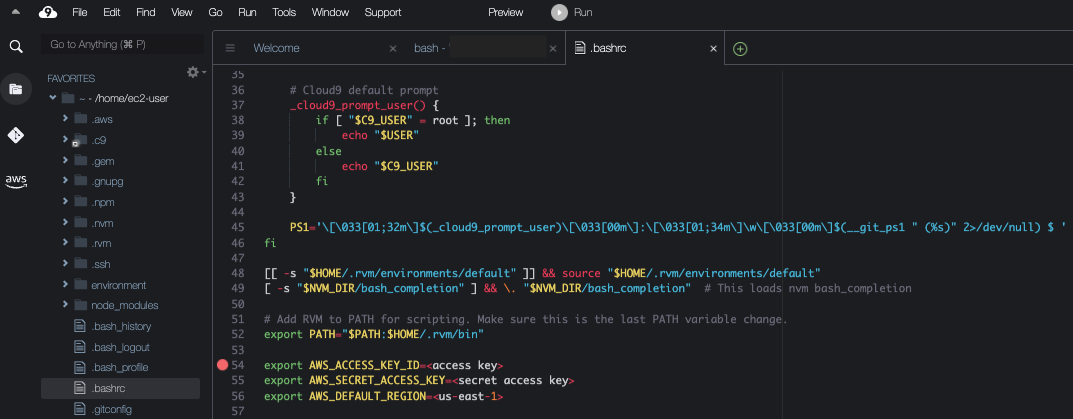Open the AWS toolkit sidebar icon
1073x419 pixels.
click(16, 181)
